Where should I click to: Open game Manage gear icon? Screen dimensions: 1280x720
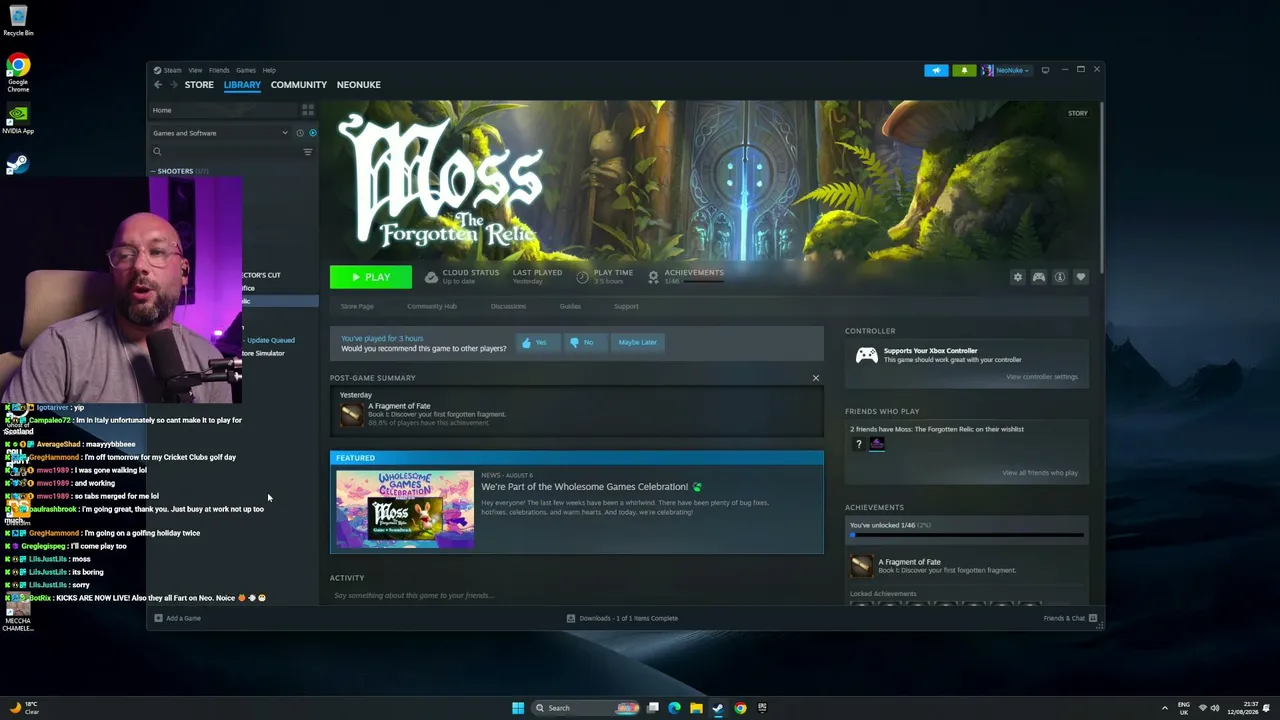pyautogui.click(x=1018, y=277)
